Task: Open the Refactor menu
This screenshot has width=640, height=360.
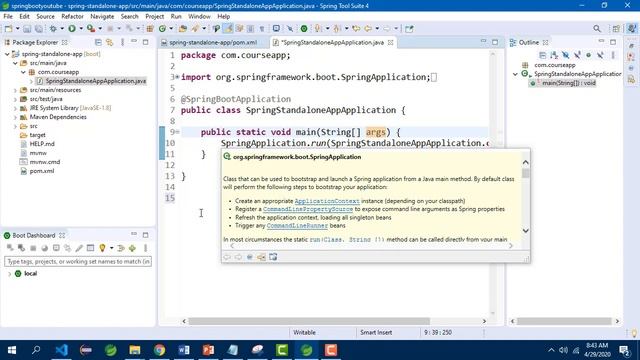Action: [72, 16]
